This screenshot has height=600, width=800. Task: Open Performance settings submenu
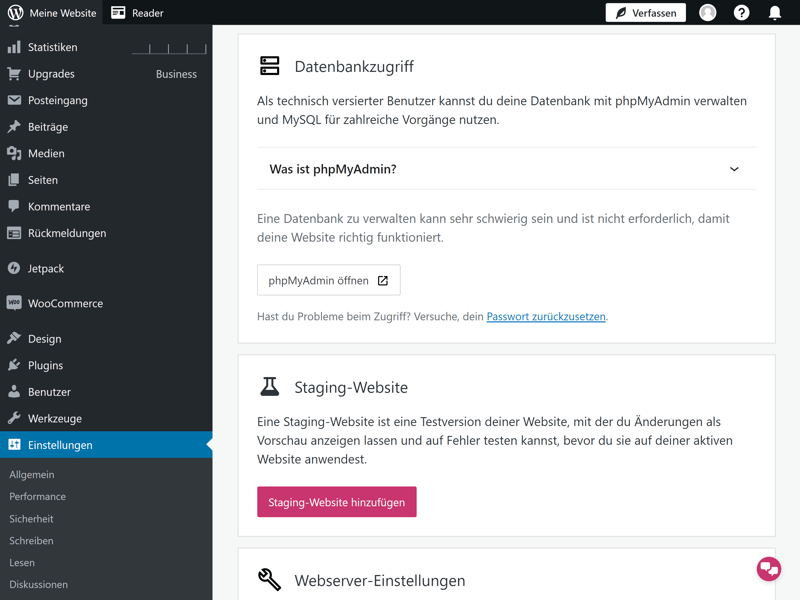[x=38, y=496]
